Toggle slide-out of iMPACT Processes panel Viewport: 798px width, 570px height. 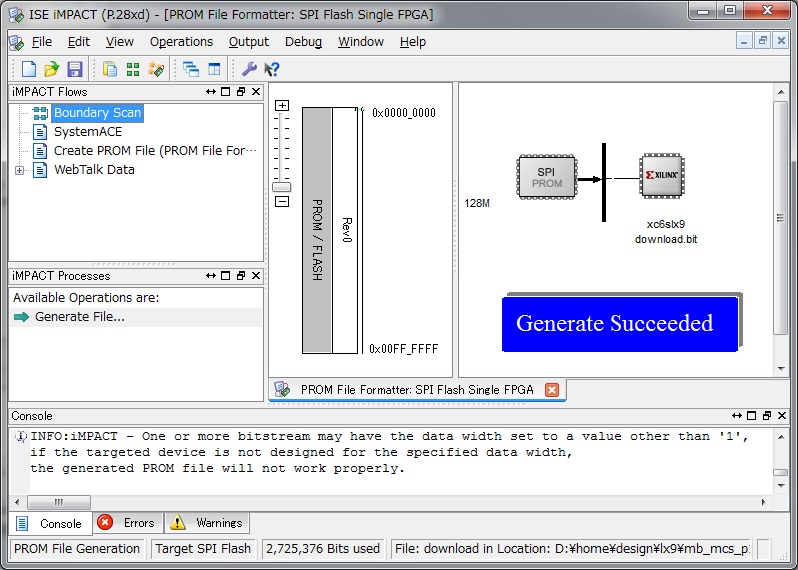211,275
